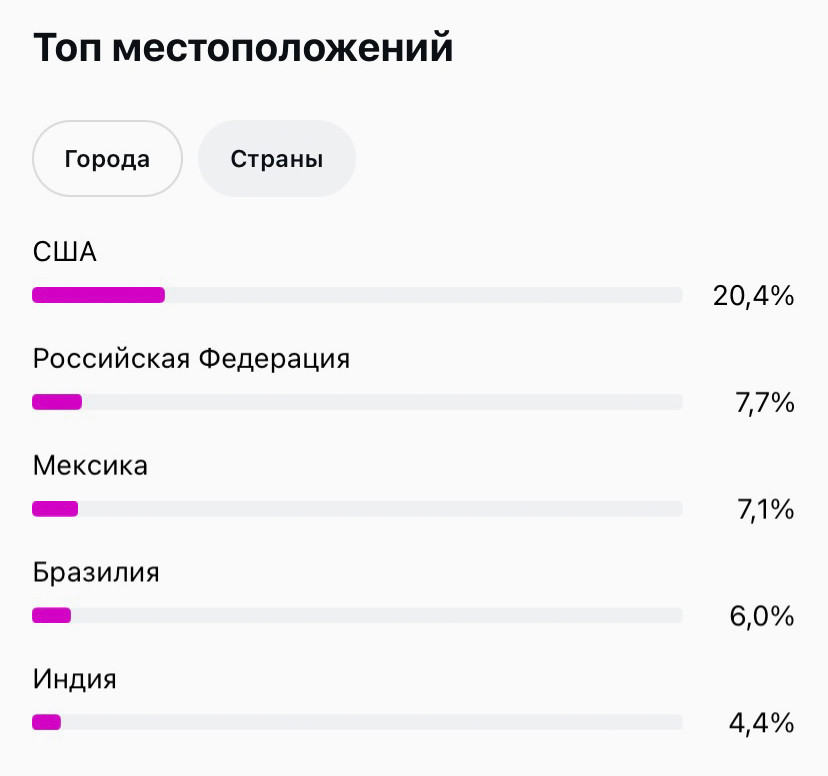This screenshot has width=828, height=776.
Task: Toggle the locations view to Страны
Action: 276,158
